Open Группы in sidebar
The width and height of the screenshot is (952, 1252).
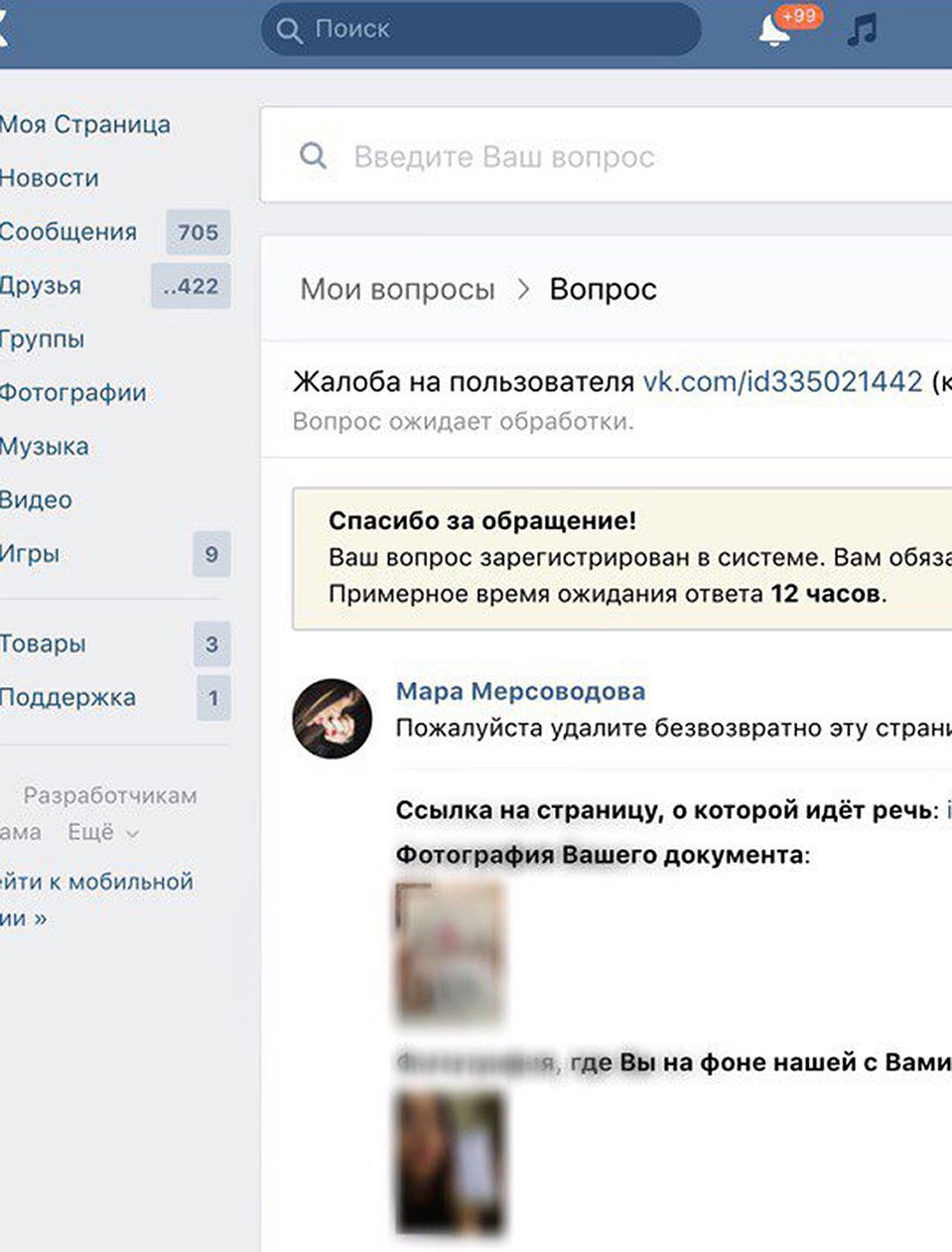[43, 339]
